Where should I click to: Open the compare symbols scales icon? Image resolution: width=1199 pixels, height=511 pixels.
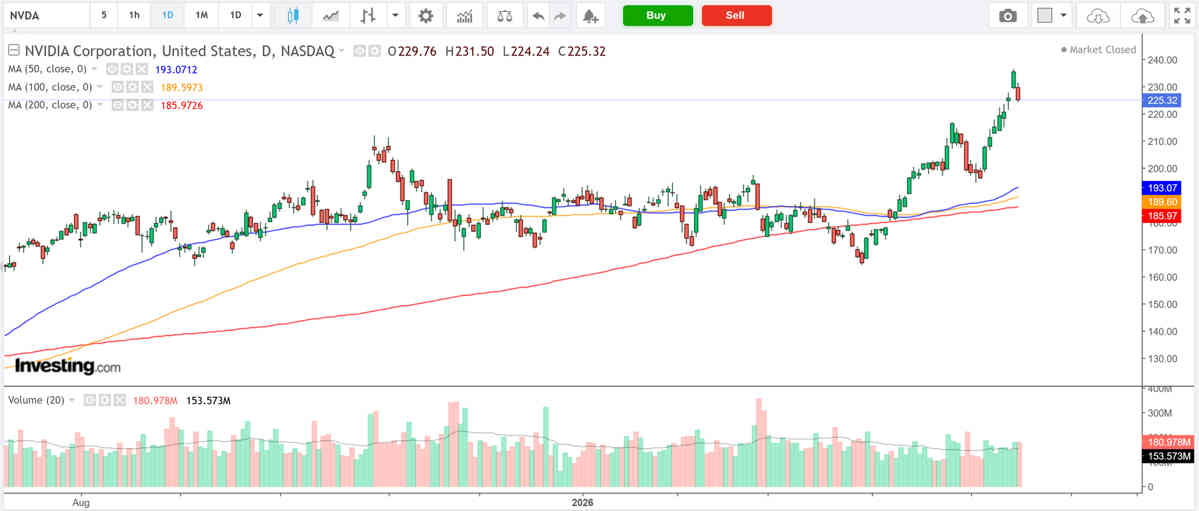(x=505, y=15)
